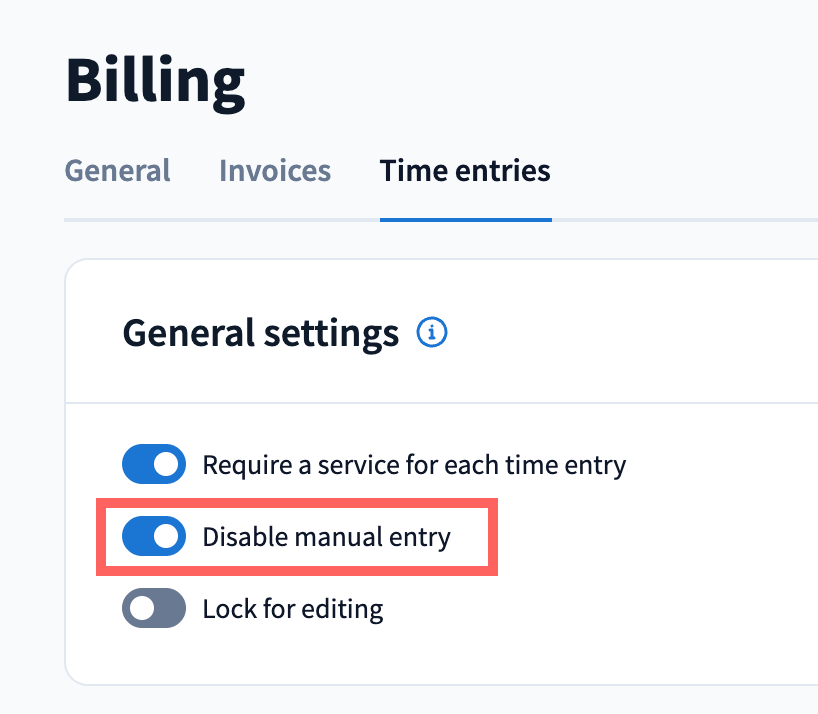Click the "Lock for editing" label text
Screen dimensions: 818x714
click(x=292, y=608)
